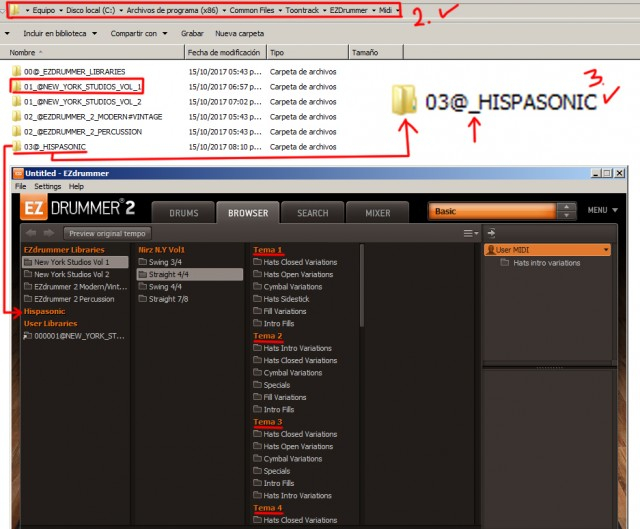Select New York Studios Vol 2 library
This screenshot has height=529, width=640.
pos(74,274)
